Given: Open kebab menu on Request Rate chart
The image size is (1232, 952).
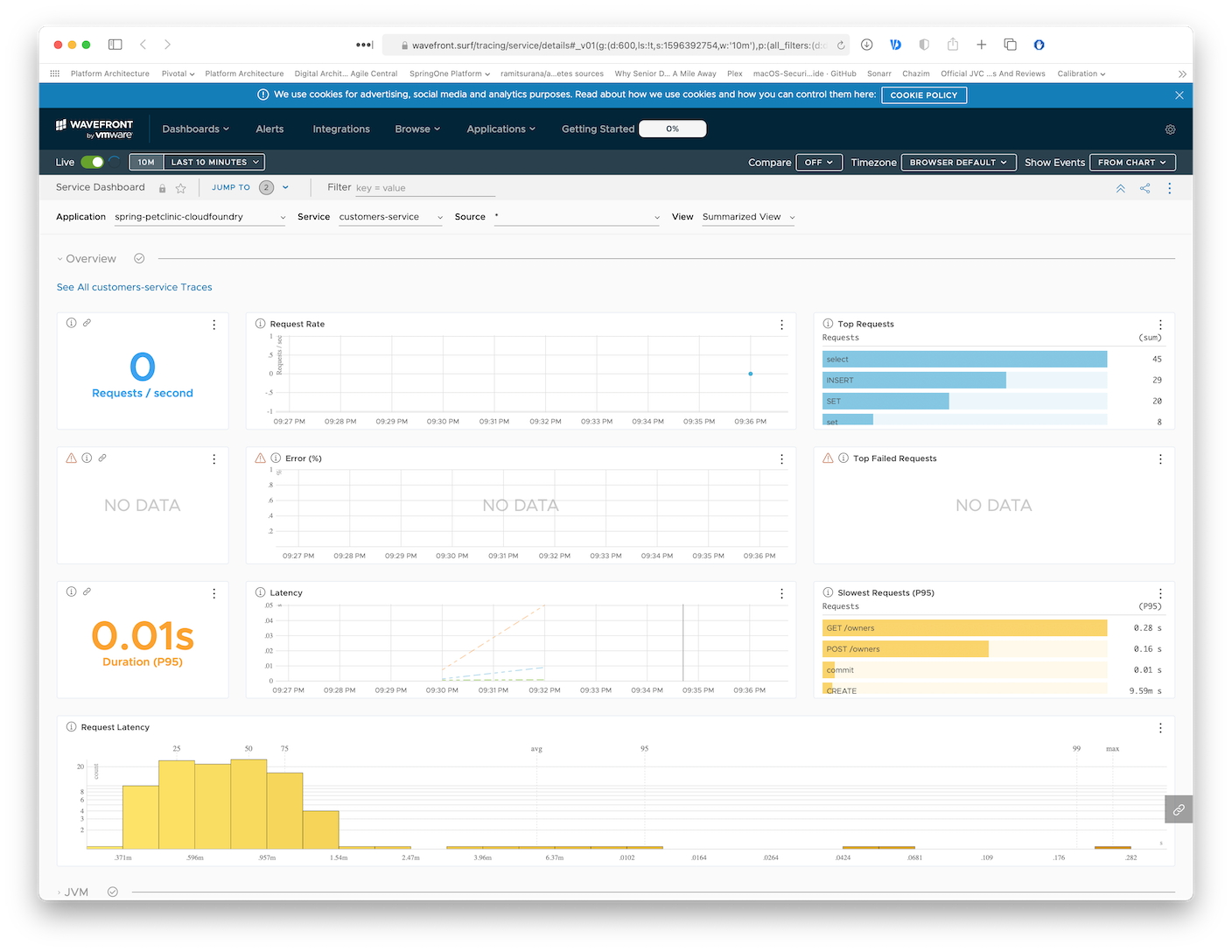Looking at the screenshot, I should click(x=781, y=325).
